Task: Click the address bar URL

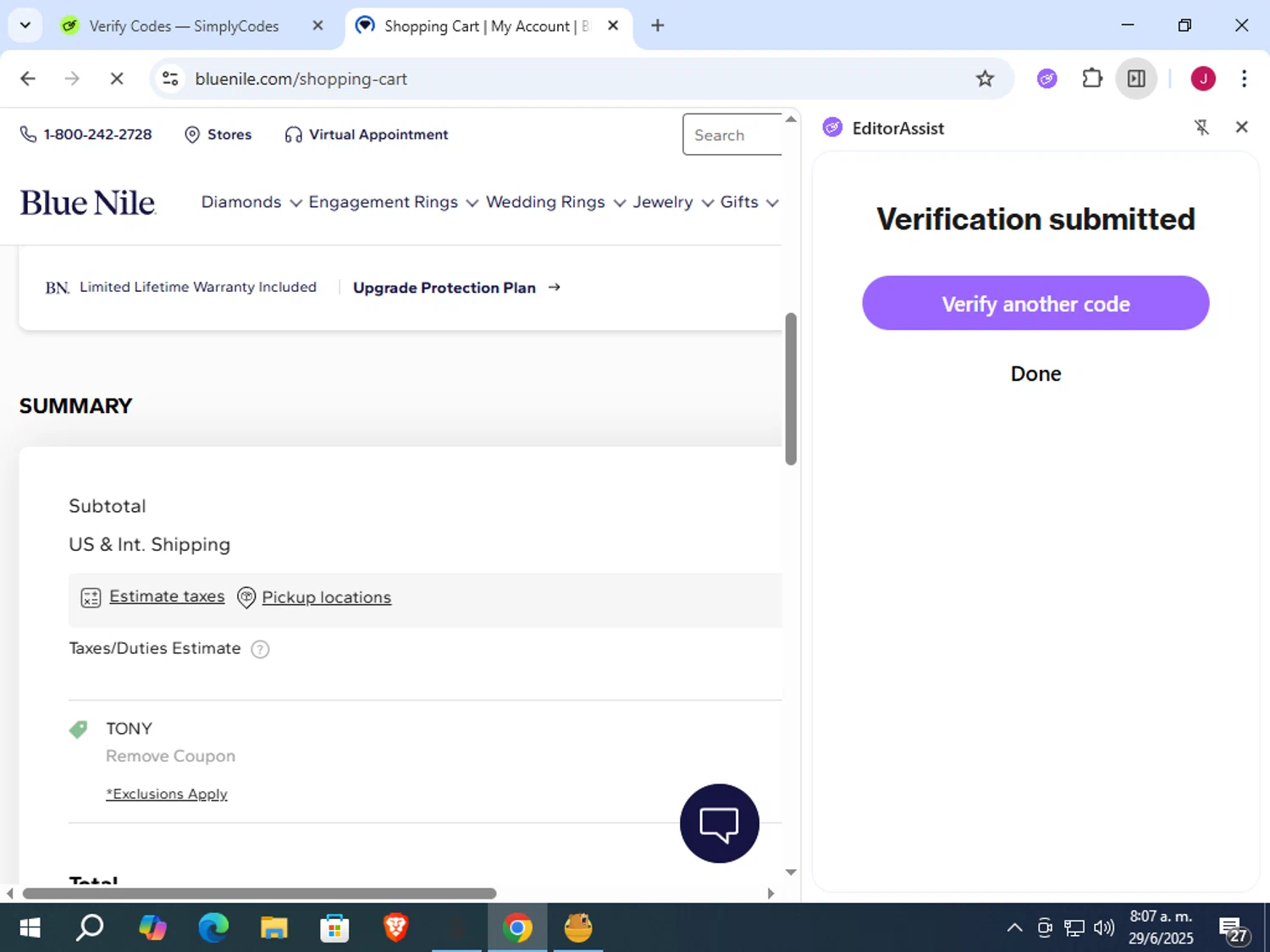Action: pyautogui.click(x=301, y=79)
